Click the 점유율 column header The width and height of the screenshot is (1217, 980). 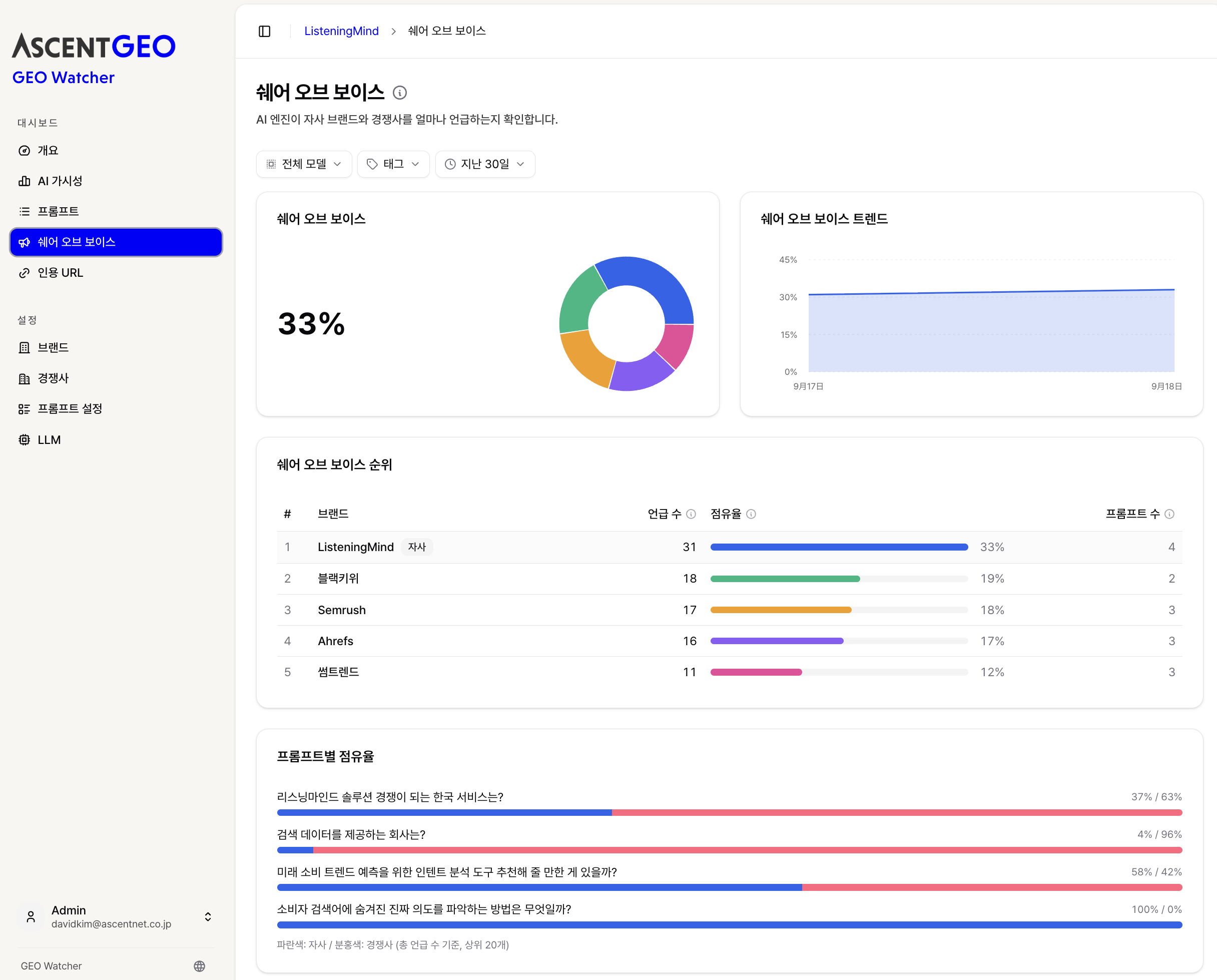[726, 514]
